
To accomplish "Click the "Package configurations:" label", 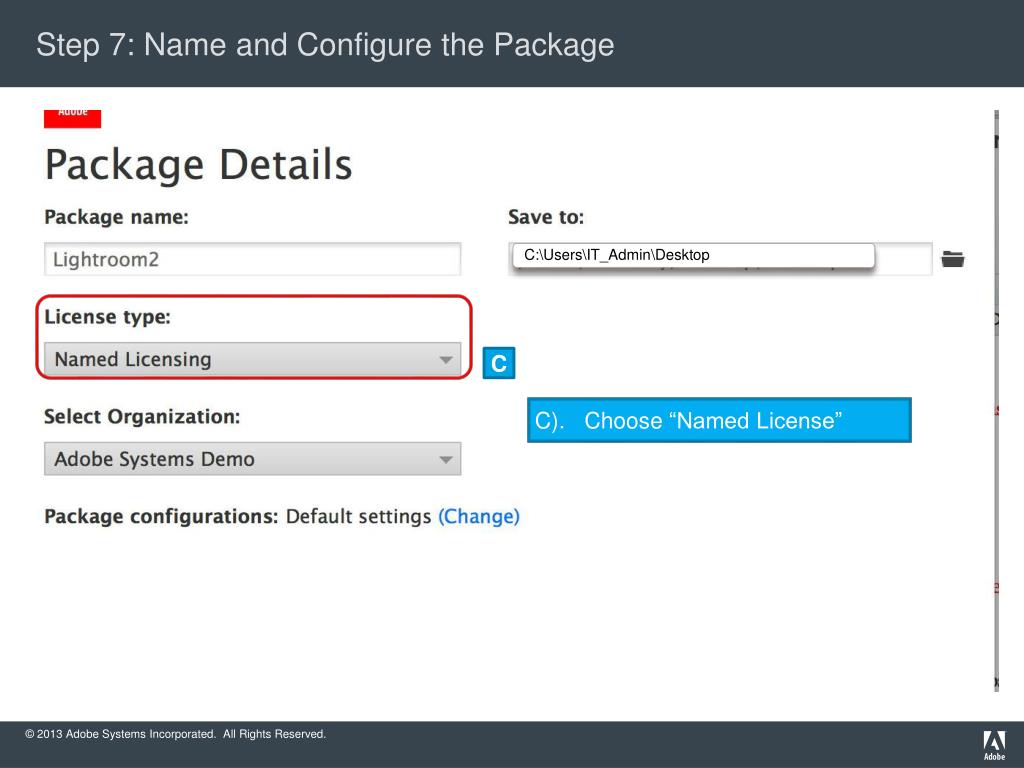I will [x=160, y=517].
